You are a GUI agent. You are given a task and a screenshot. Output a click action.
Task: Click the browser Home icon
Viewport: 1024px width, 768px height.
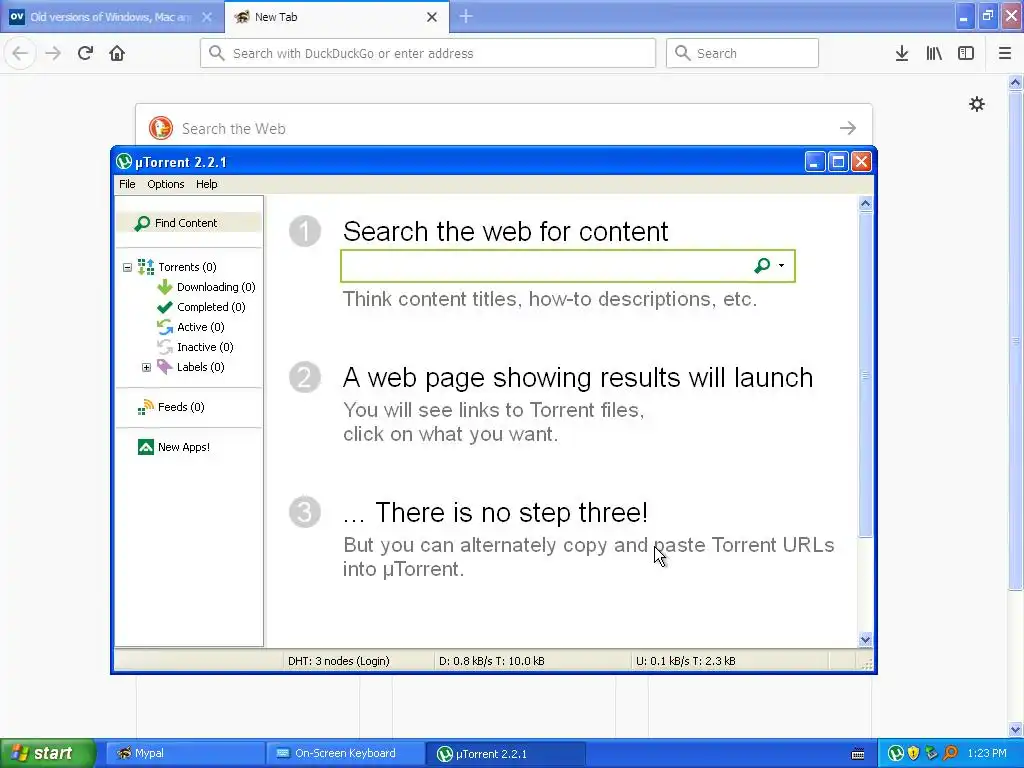pyautogui.click(x=117, y=53)
